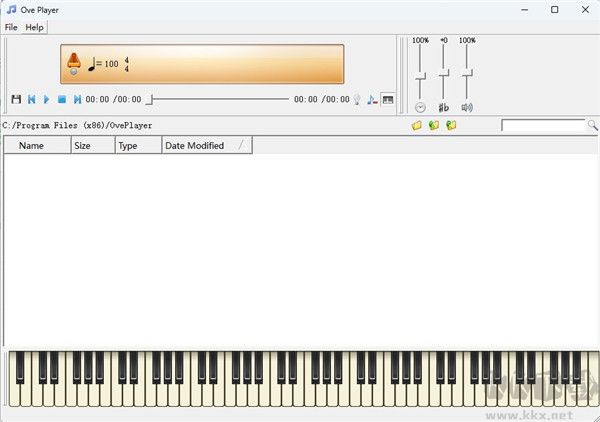Click the playback position slider handle
Screen dimensions: 600x422
coord(150,99)
